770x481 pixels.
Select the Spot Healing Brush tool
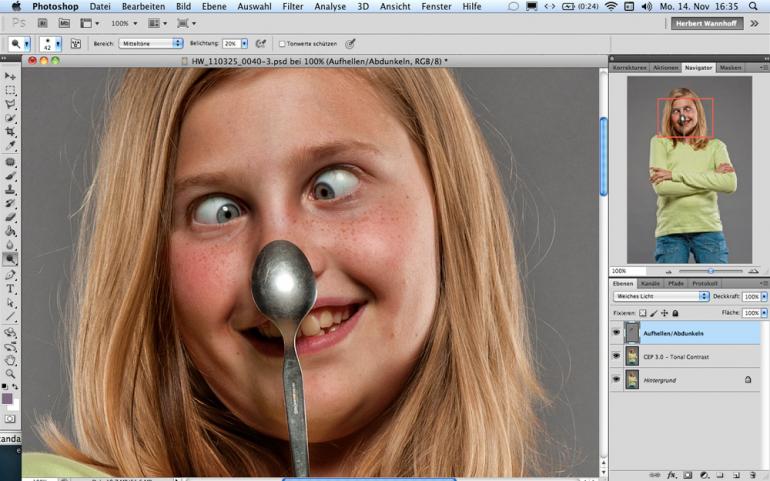click(10, 162)
